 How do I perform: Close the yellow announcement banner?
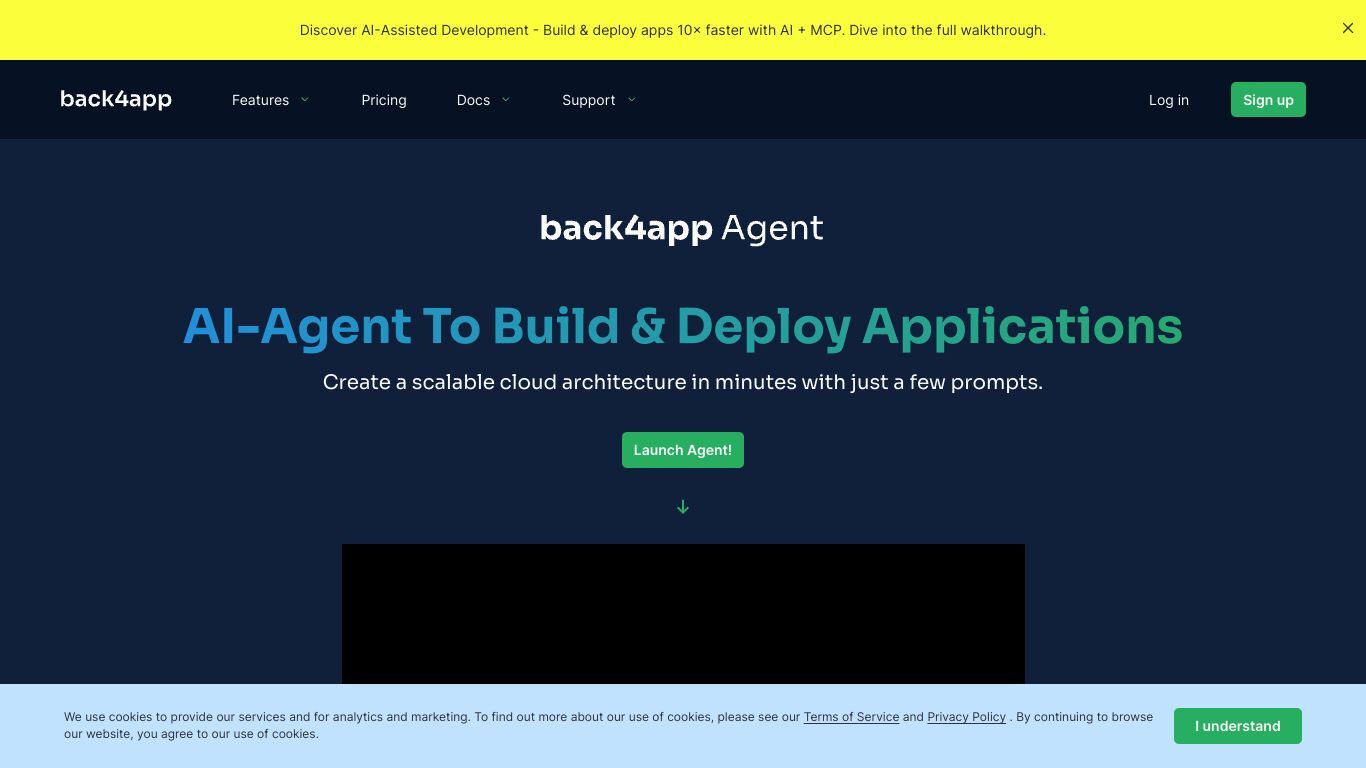click(x=1348, y=28)
